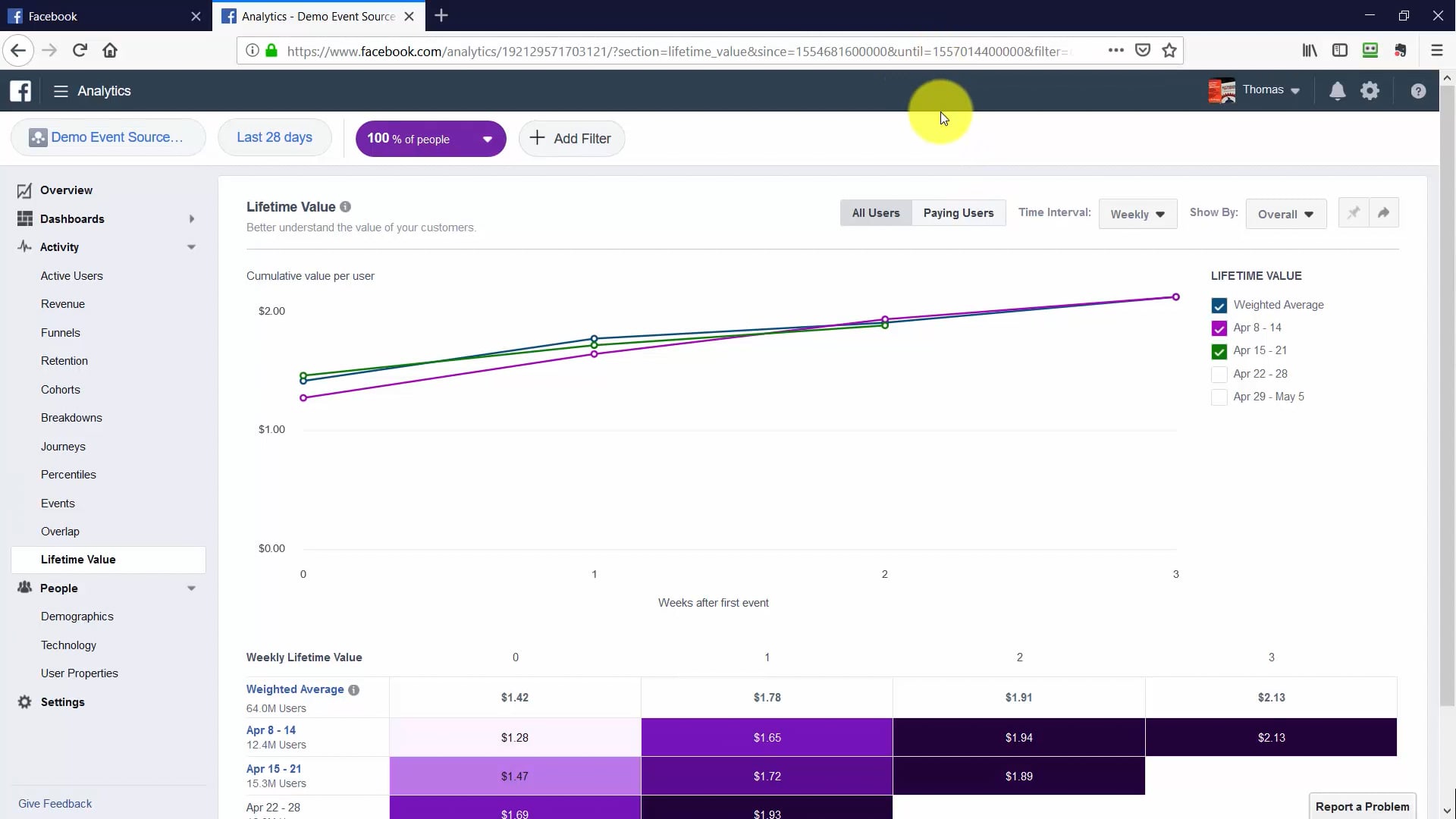Go to the browser home page
This screenshot has height=819, width=1456.
110,51
